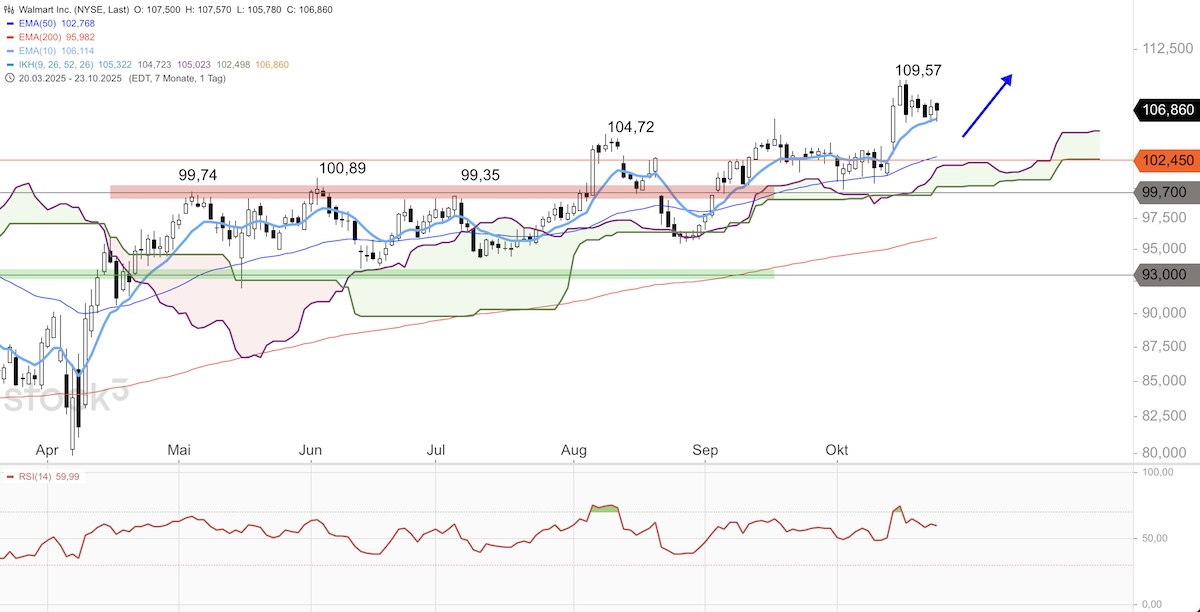
Task: Click the chart settings icon beside Walmart Inc.
Action: [10, 9]
